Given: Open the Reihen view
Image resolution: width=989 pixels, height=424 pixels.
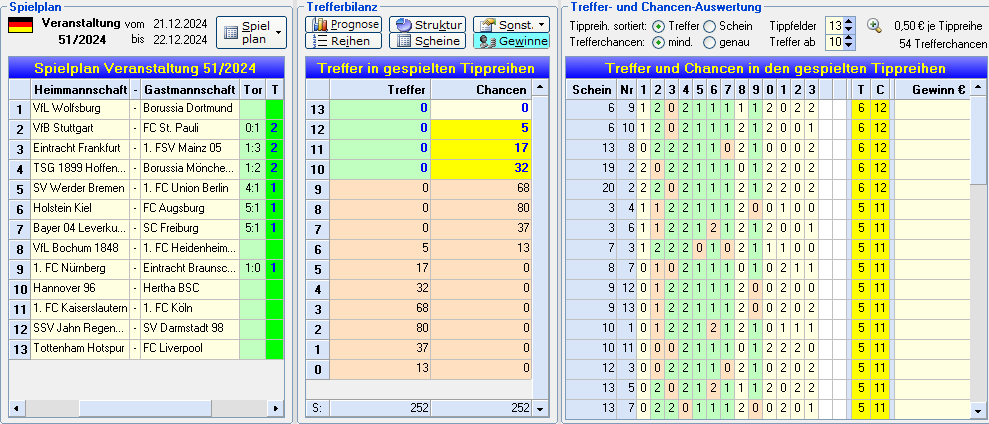Looking at the screenshot, I should tap(345, 41).
